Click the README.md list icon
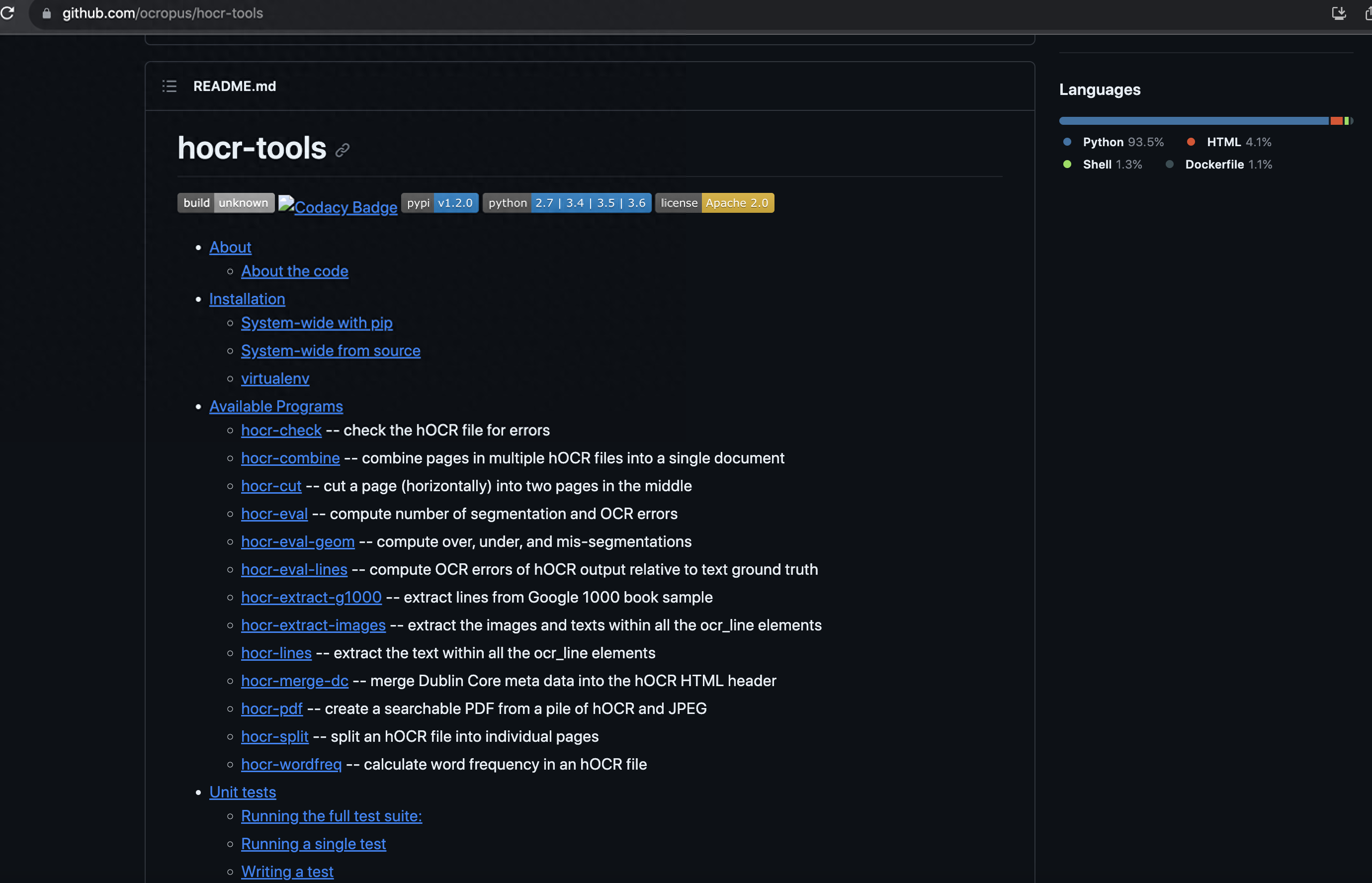This screenshot has height=883, width=1372. click(x=169, y=86)
